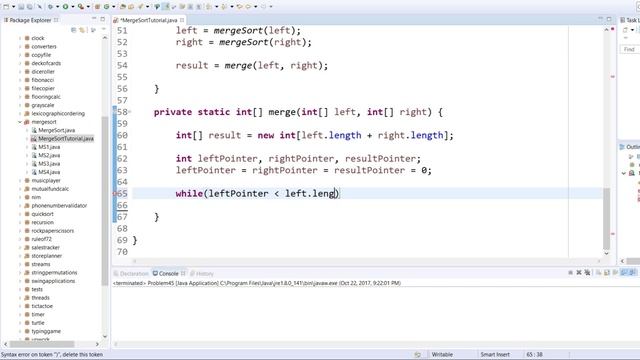Click the error marker on line 65
The height and width of the screenshot is (360, 640).
pyautogui.click(x=115, y=193)
